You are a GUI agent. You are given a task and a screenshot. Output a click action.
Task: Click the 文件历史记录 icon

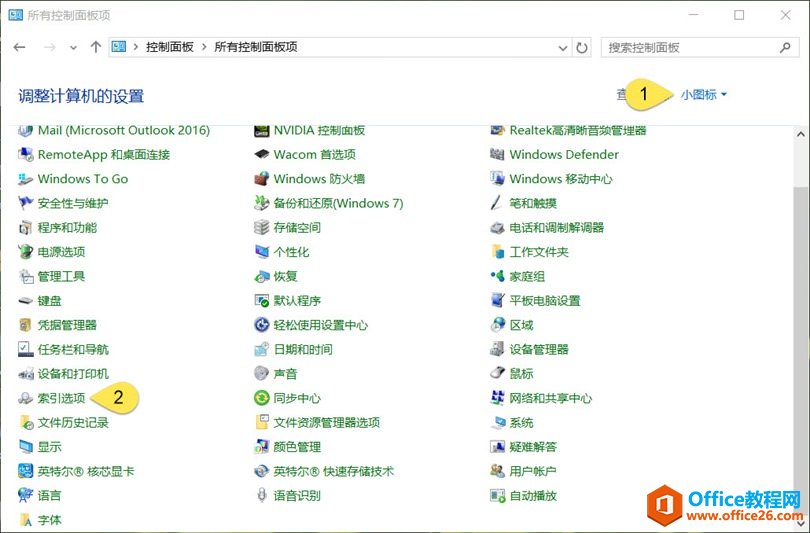pyautogui.click(x=25, y=422)
